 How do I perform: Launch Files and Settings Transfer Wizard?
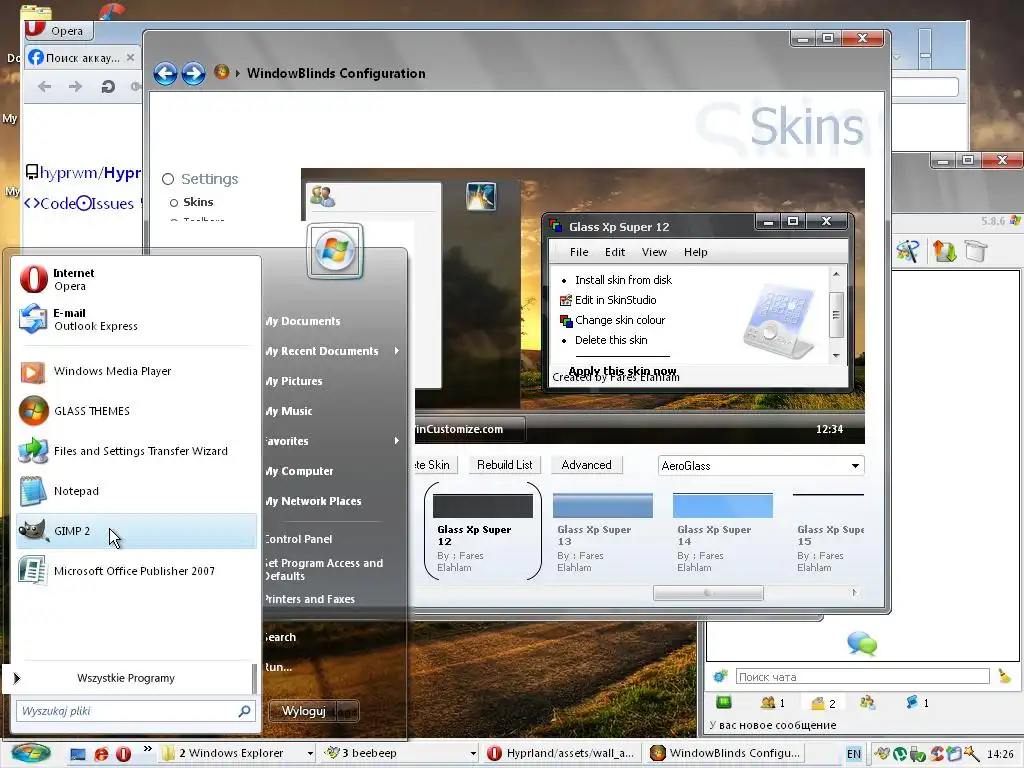pos(137,451)
